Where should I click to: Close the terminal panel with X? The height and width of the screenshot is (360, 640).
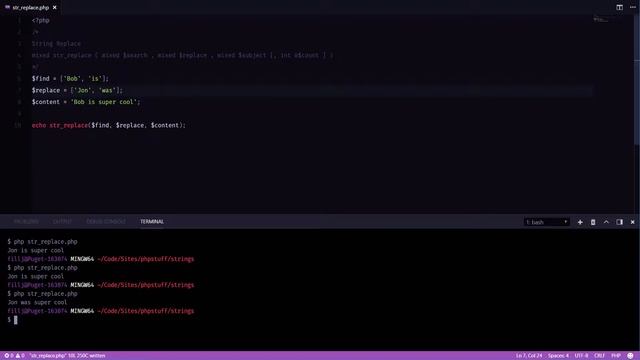pyautogui.click(x=633, y=222)
